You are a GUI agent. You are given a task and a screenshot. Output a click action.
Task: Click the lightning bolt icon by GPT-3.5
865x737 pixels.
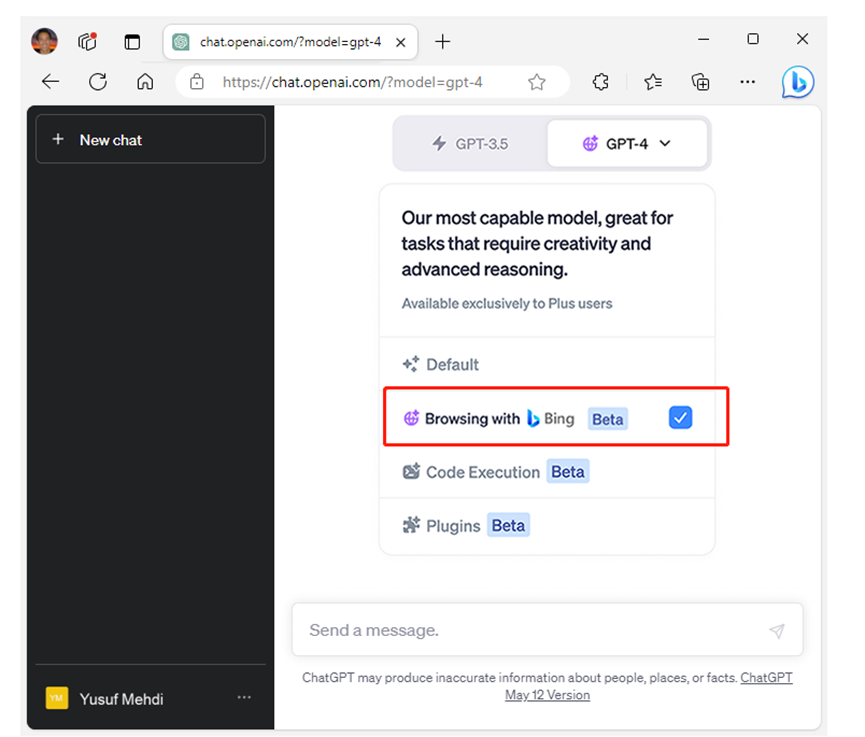[x=439, y=143]
